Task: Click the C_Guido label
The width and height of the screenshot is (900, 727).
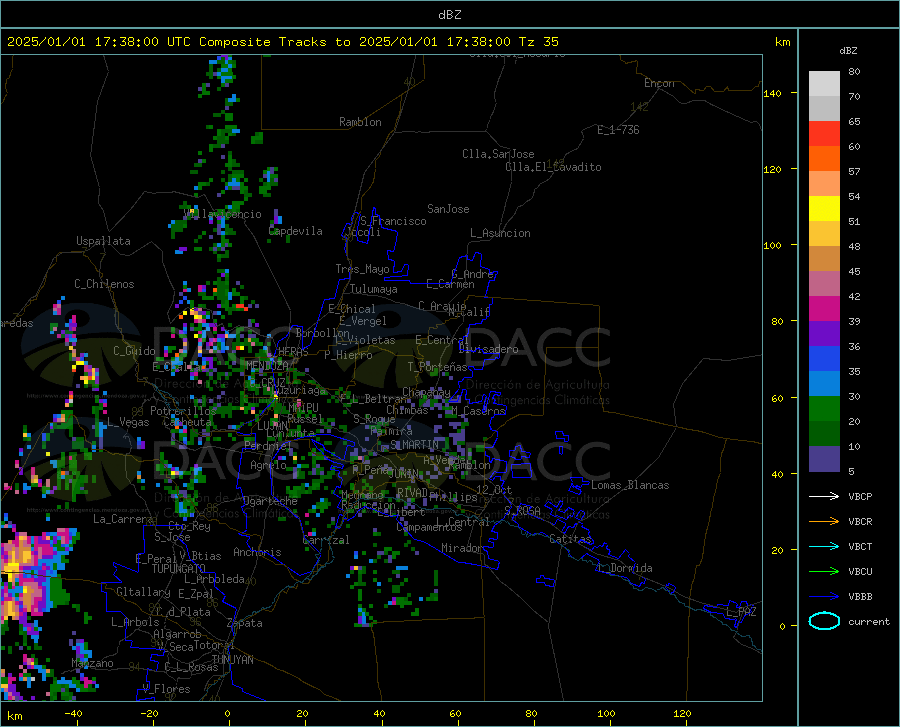Action: click(x=134, y=351)
